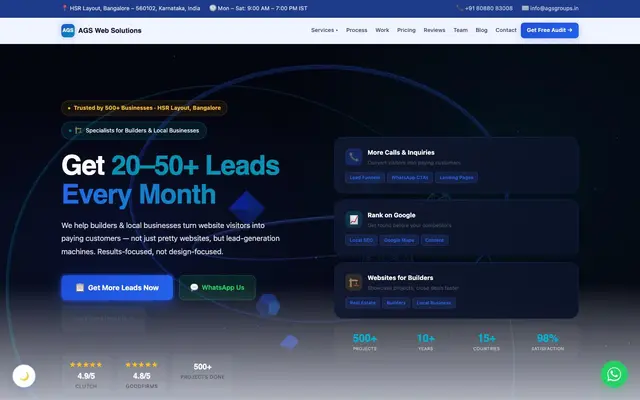
Task: Click Get More Leads Now button
Action: click(x=117, y=288)
